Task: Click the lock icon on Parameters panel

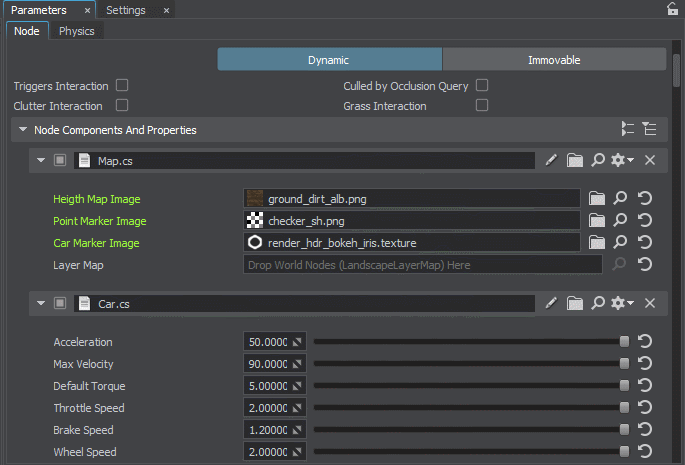Action: (673, 10)
